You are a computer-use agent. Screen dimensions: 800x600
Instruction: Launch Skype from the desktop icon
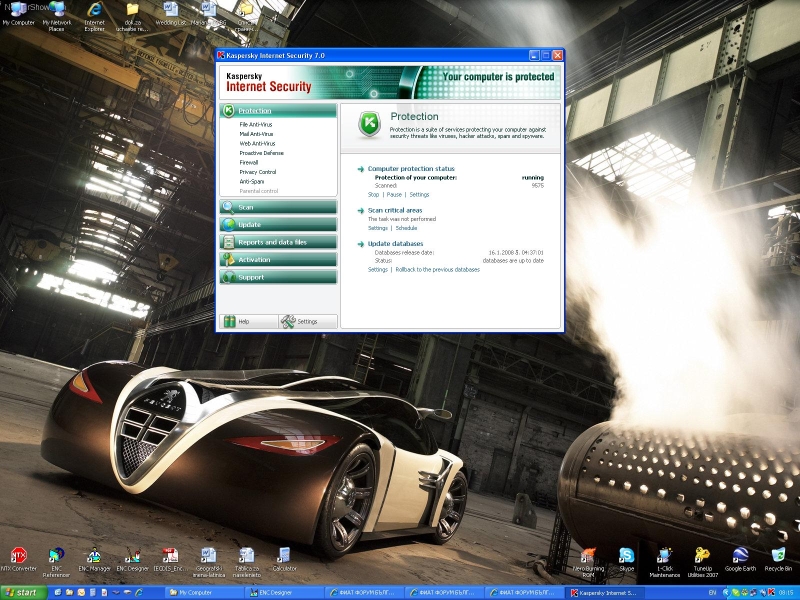[626, 560]
